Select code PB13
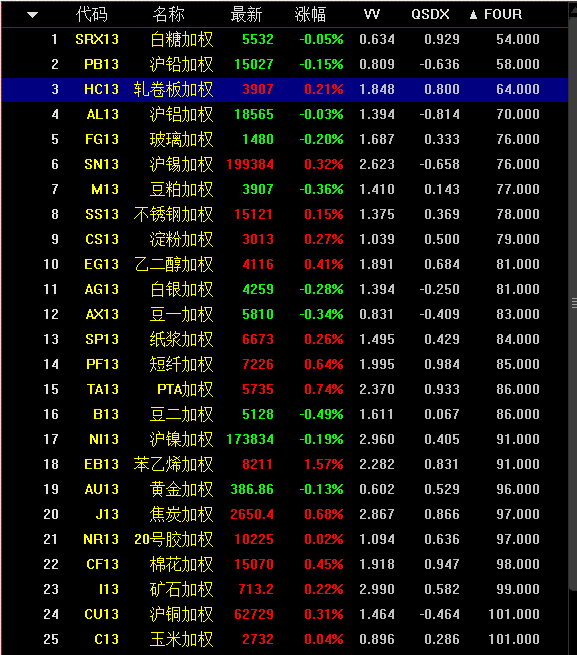This screenshot has height=655, width=577. (x=101, y=64)
